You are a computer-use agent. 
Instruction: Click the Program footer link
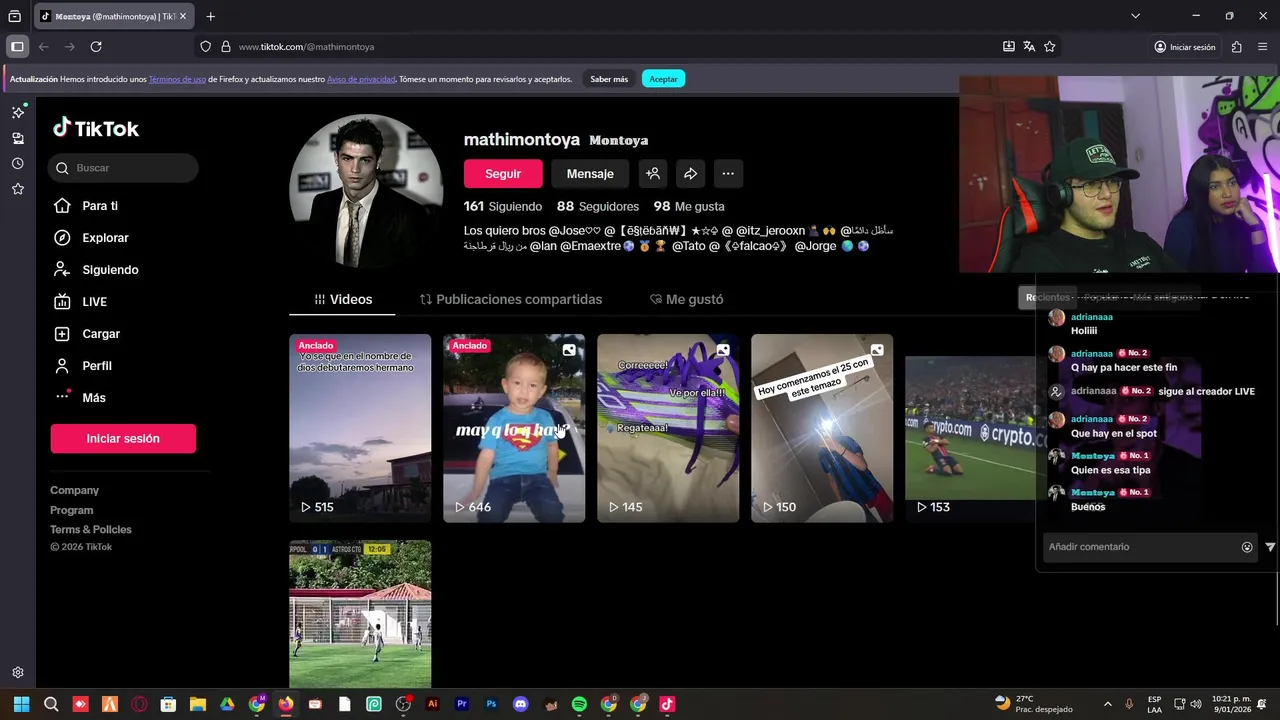[71, 510]
